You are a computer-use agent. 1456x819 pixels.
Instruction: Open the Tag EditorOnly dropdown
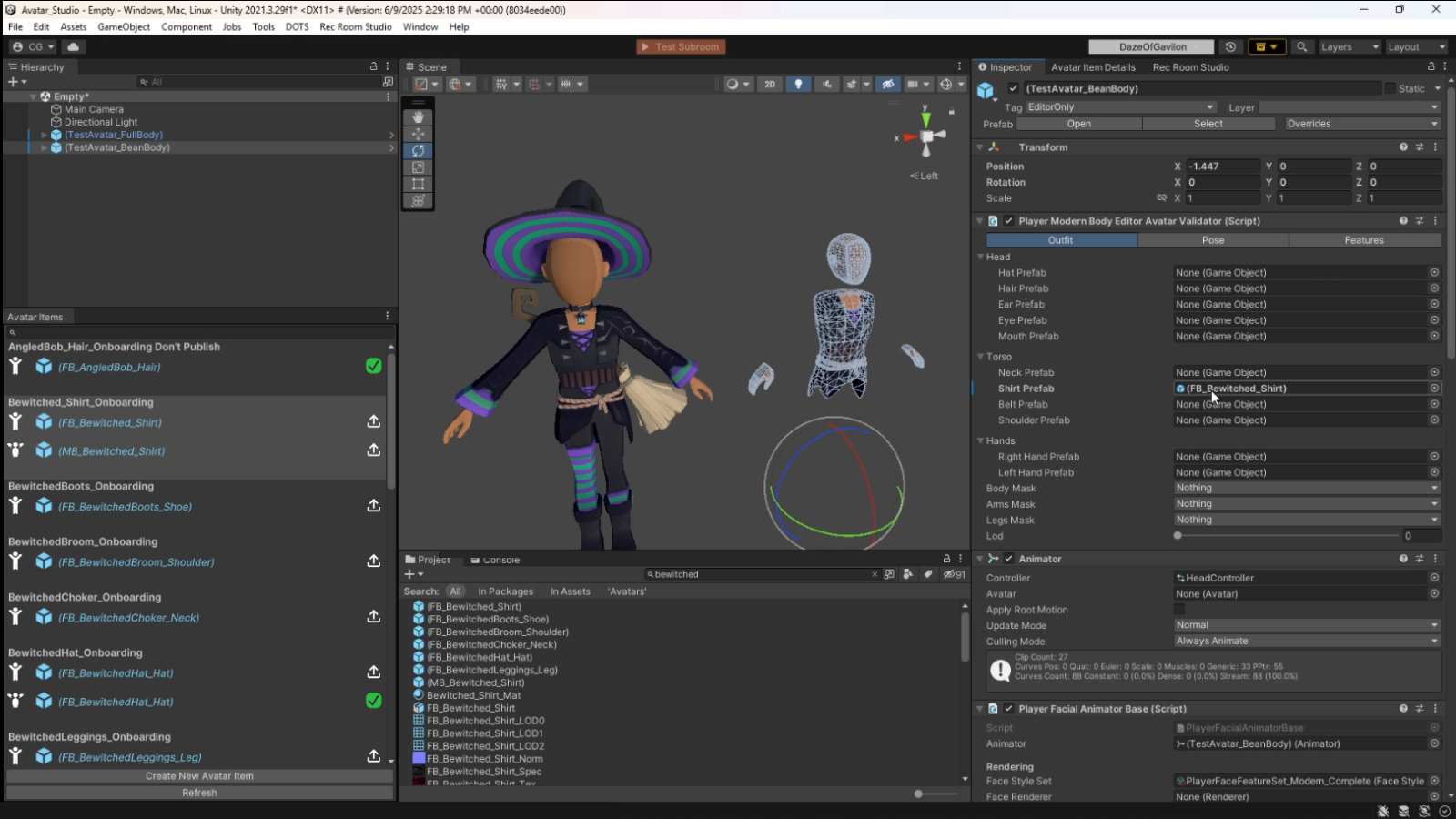(1120, 107)
